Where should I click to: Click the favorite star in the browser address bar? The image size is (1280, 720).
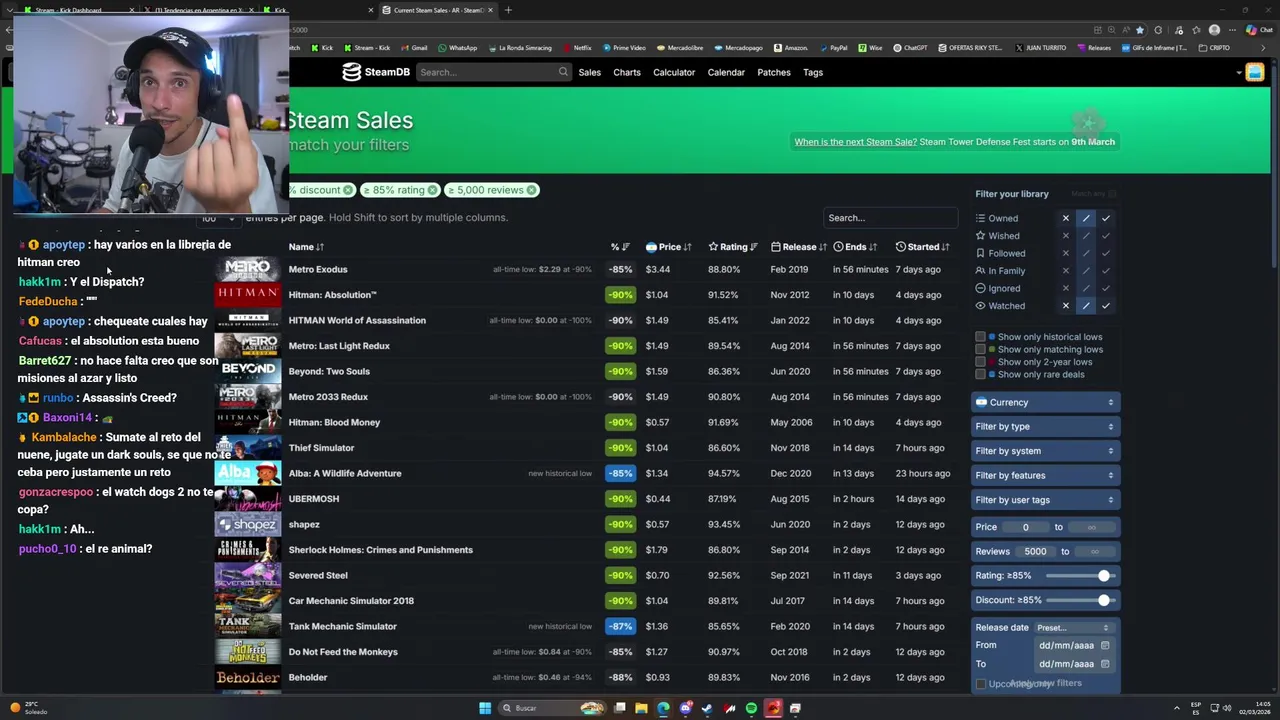tap(1139, 30)
